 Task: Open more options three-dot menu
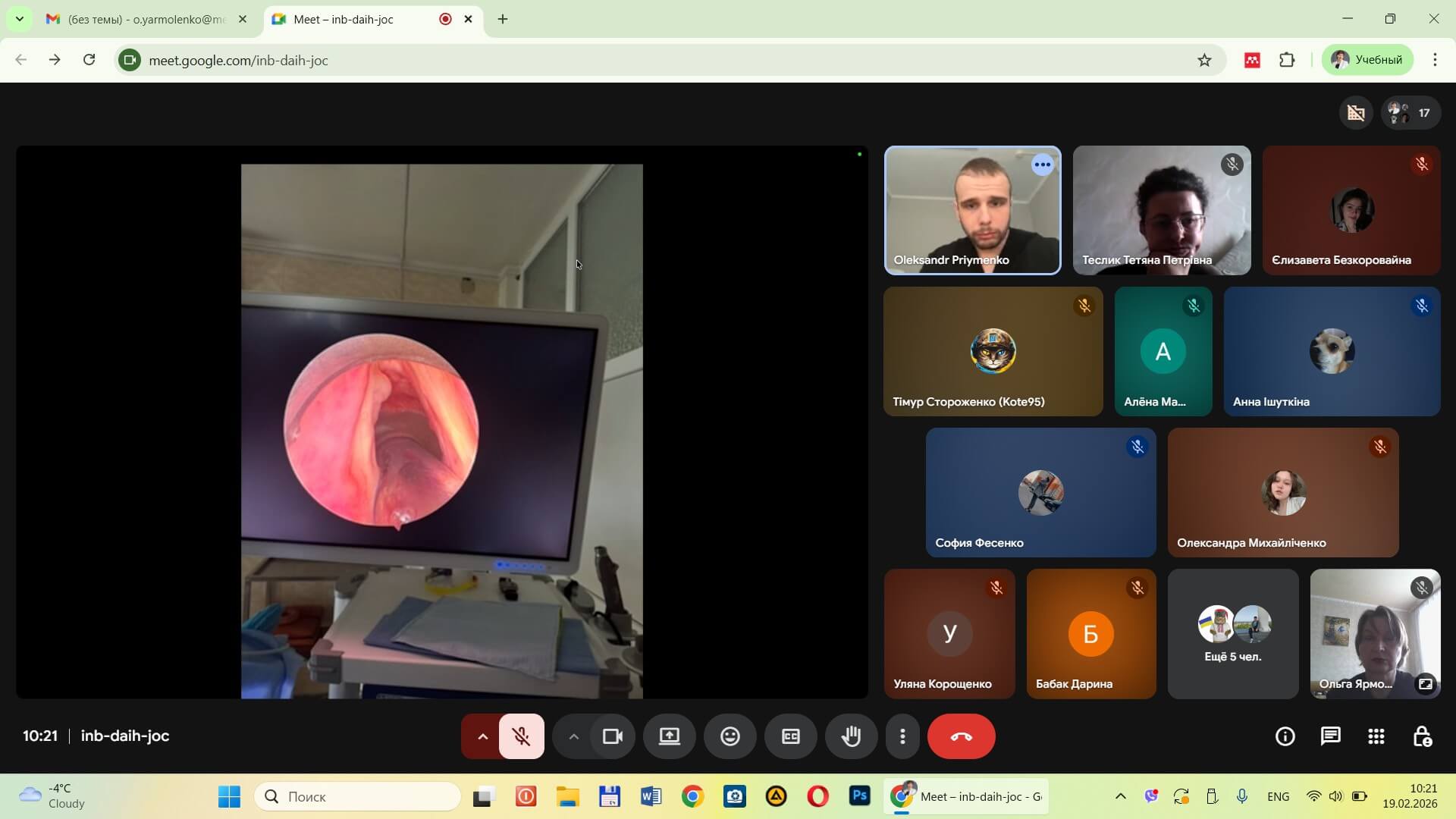click(902, 736)
